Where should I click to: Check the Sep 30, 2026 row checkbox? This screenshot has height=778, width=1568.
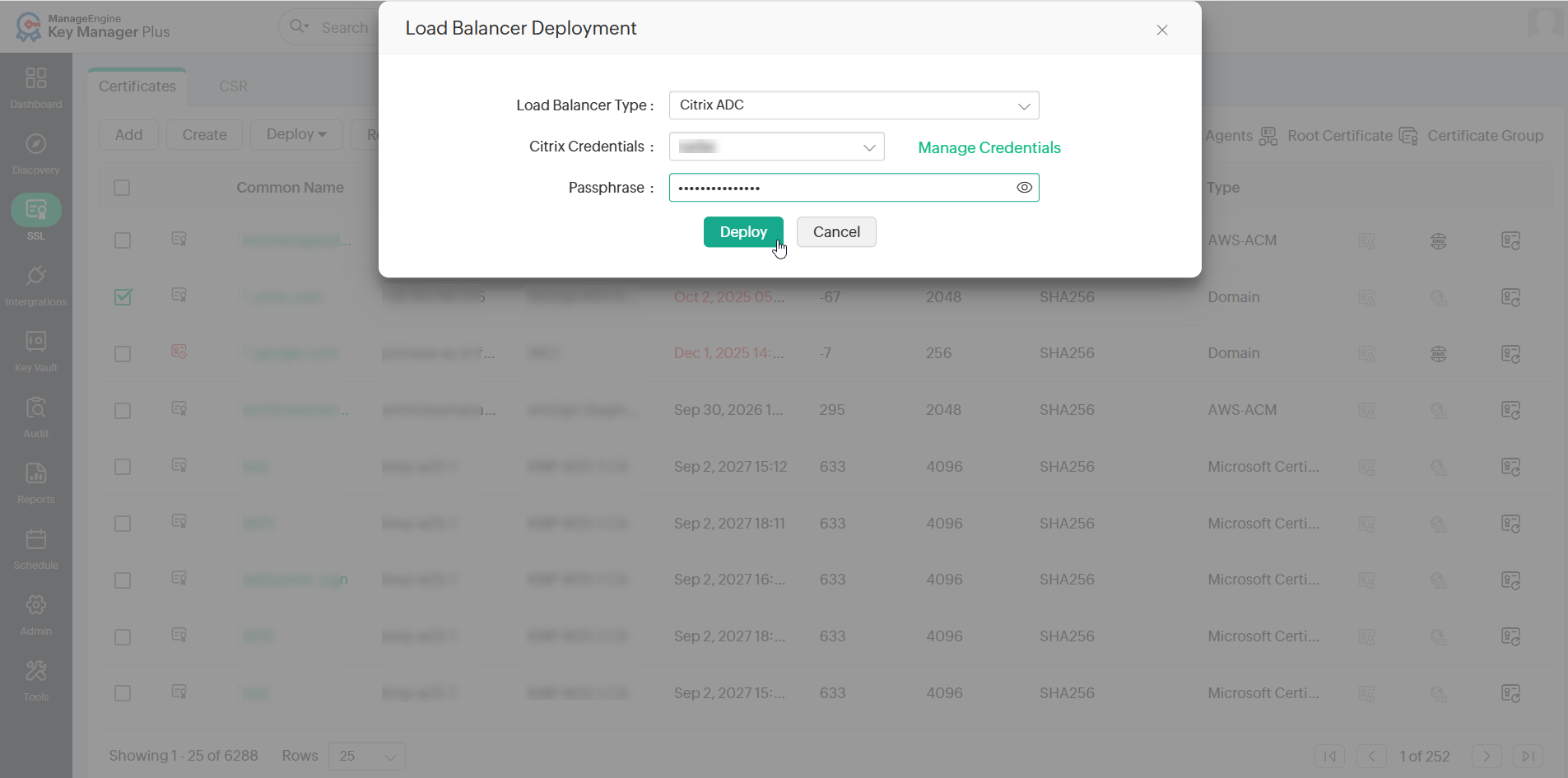(123, 411)
